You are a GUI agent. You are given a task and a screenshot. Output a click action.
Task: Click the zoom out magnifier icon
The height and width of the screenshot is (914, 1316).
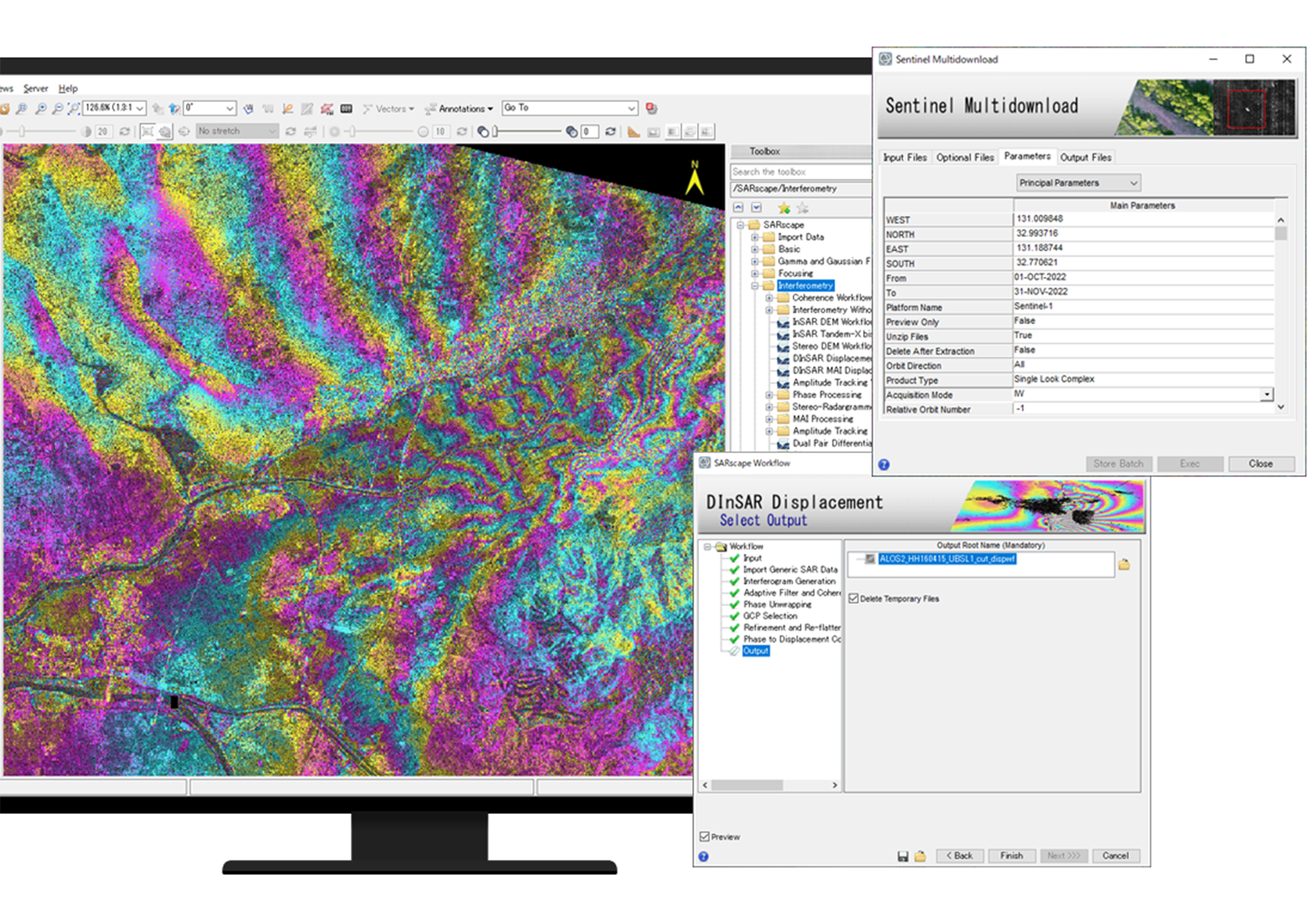tap(58, 108)
